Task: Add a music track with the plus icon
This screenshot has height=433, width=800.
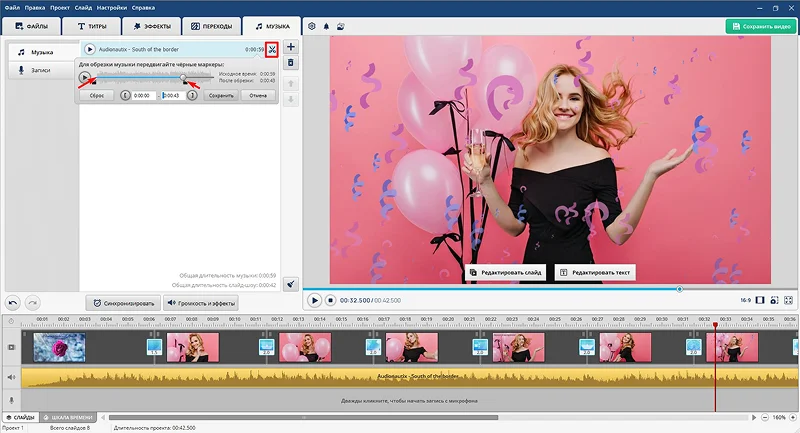Action: click(x=291, y=47)
